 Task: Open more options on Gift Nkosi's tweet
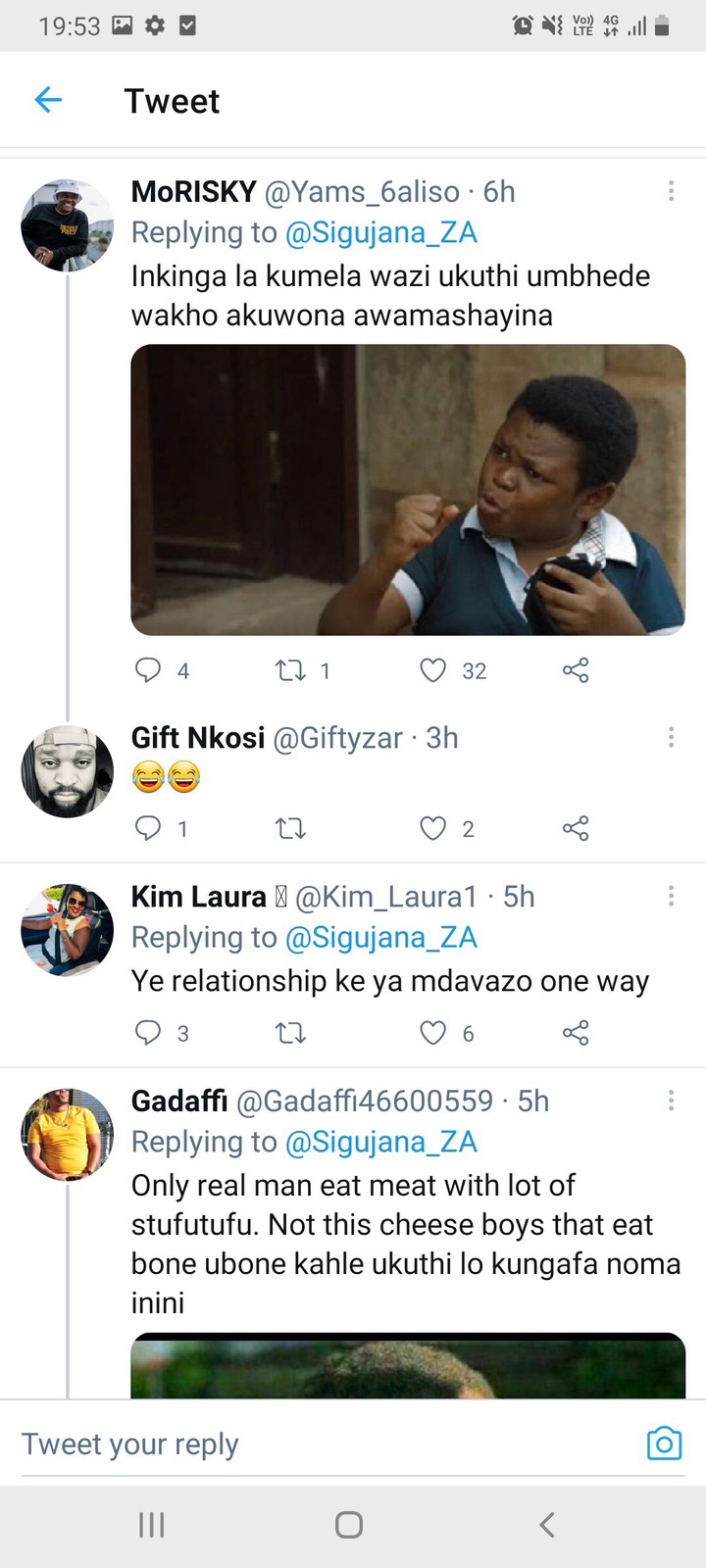click(x=671, y=737)
